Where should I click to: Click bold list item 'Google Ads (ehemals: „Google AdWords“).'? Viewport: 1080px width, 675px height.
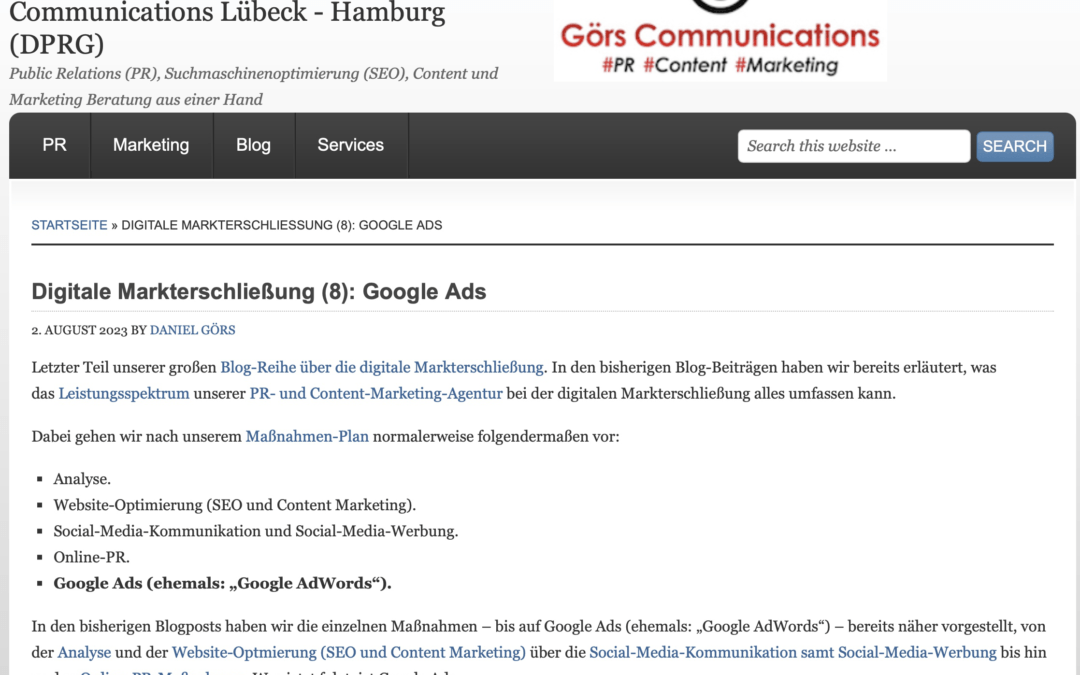222,583
